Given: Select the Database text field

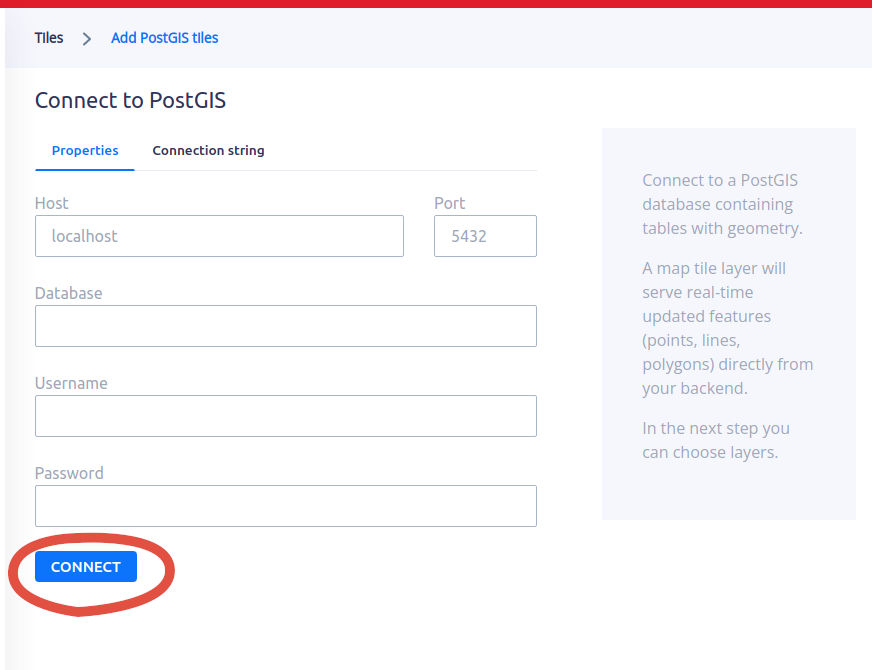Looking at the screenshot, I should [285, 326].
